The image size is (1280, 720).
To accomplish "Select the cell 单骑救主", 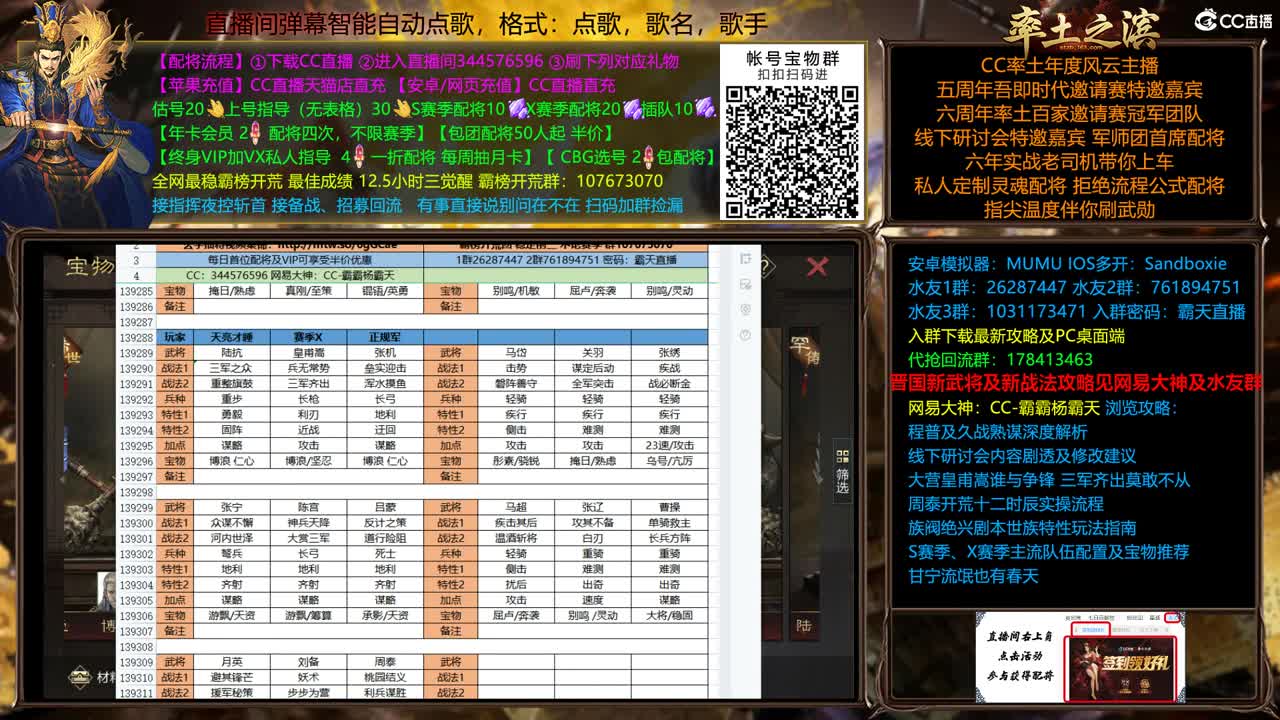I will pos(669,523).
